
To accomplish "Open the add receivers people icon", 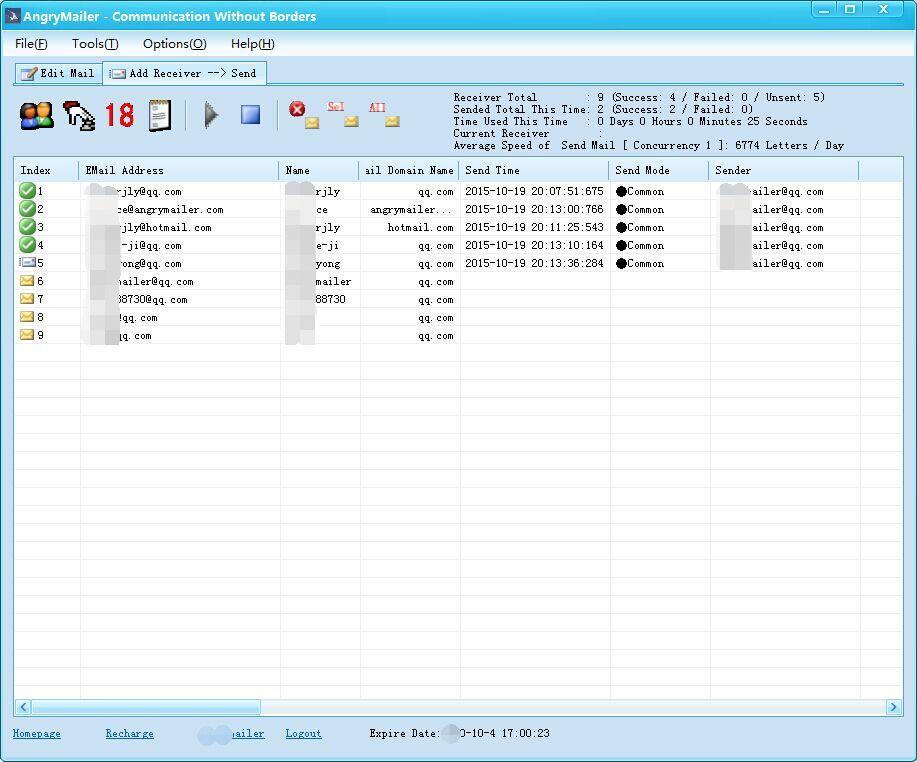I will pyautogui.click(x=36, y=115).
